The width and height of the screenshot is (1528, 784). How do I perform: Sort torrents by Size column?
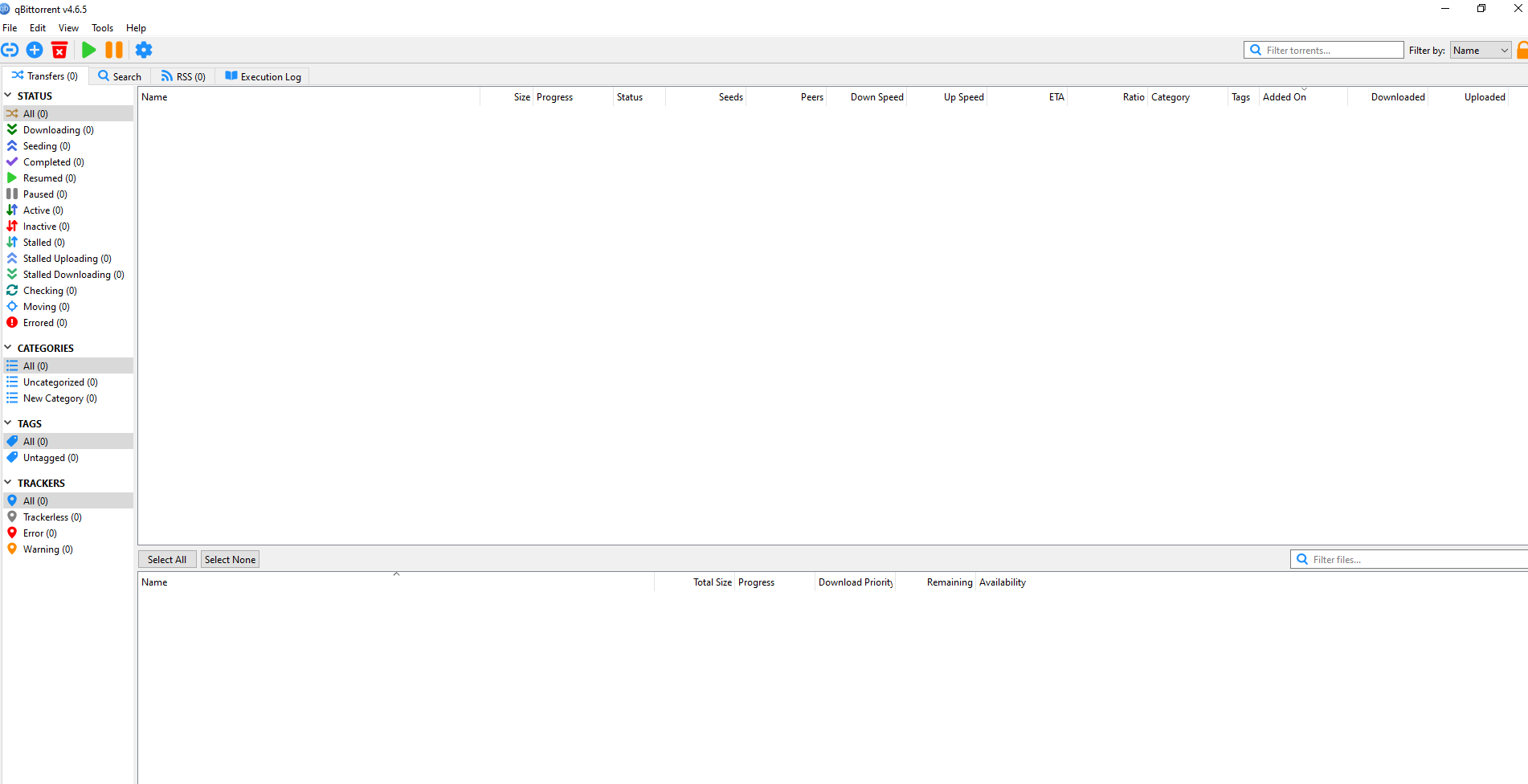tap(507, 96)
